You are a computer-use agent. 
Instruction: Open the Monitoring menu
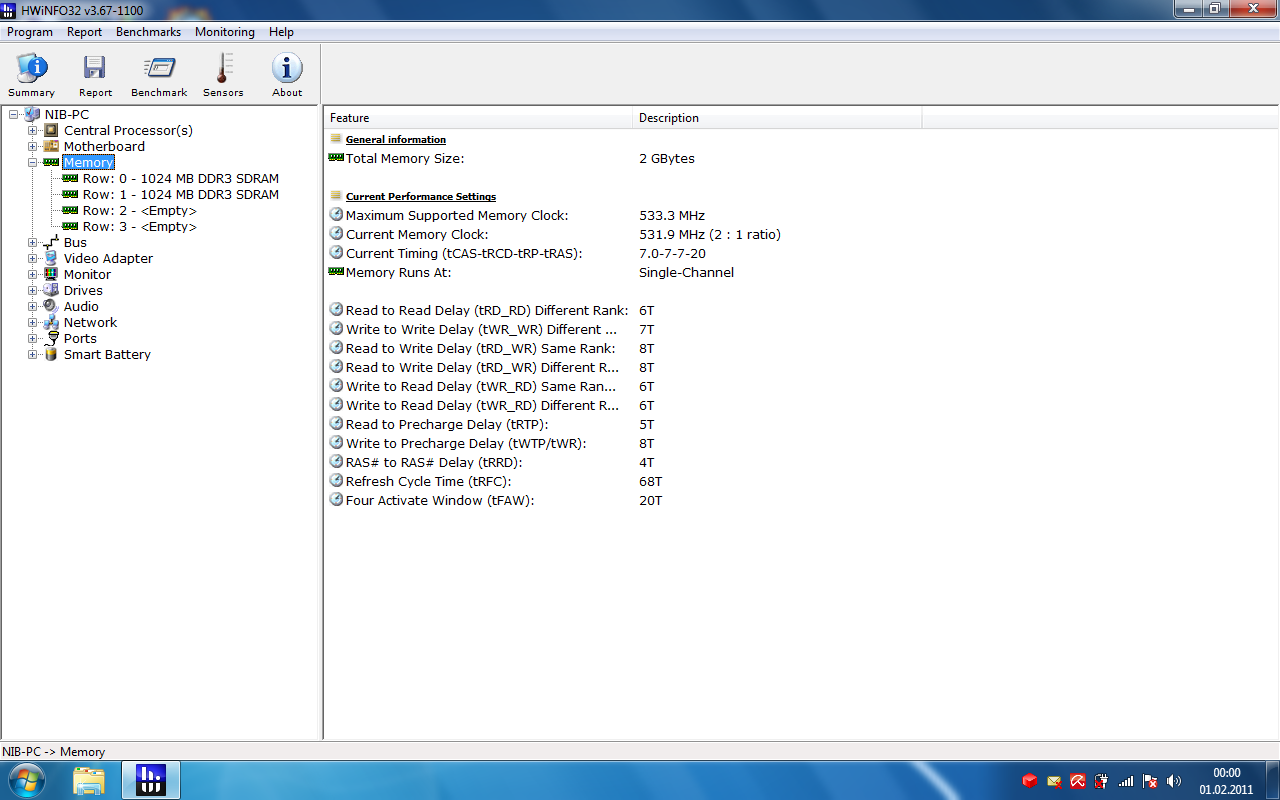(x=225, y=32)
